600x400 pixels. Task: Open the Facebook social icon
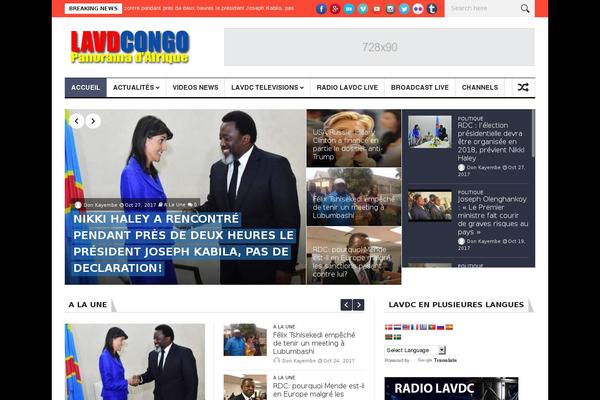[321, 8]
